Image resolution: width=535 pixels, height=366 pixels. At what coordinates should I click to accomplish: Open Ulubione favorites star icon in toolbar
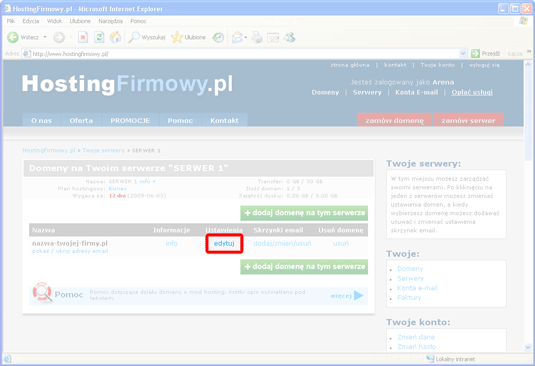(177, 37)
